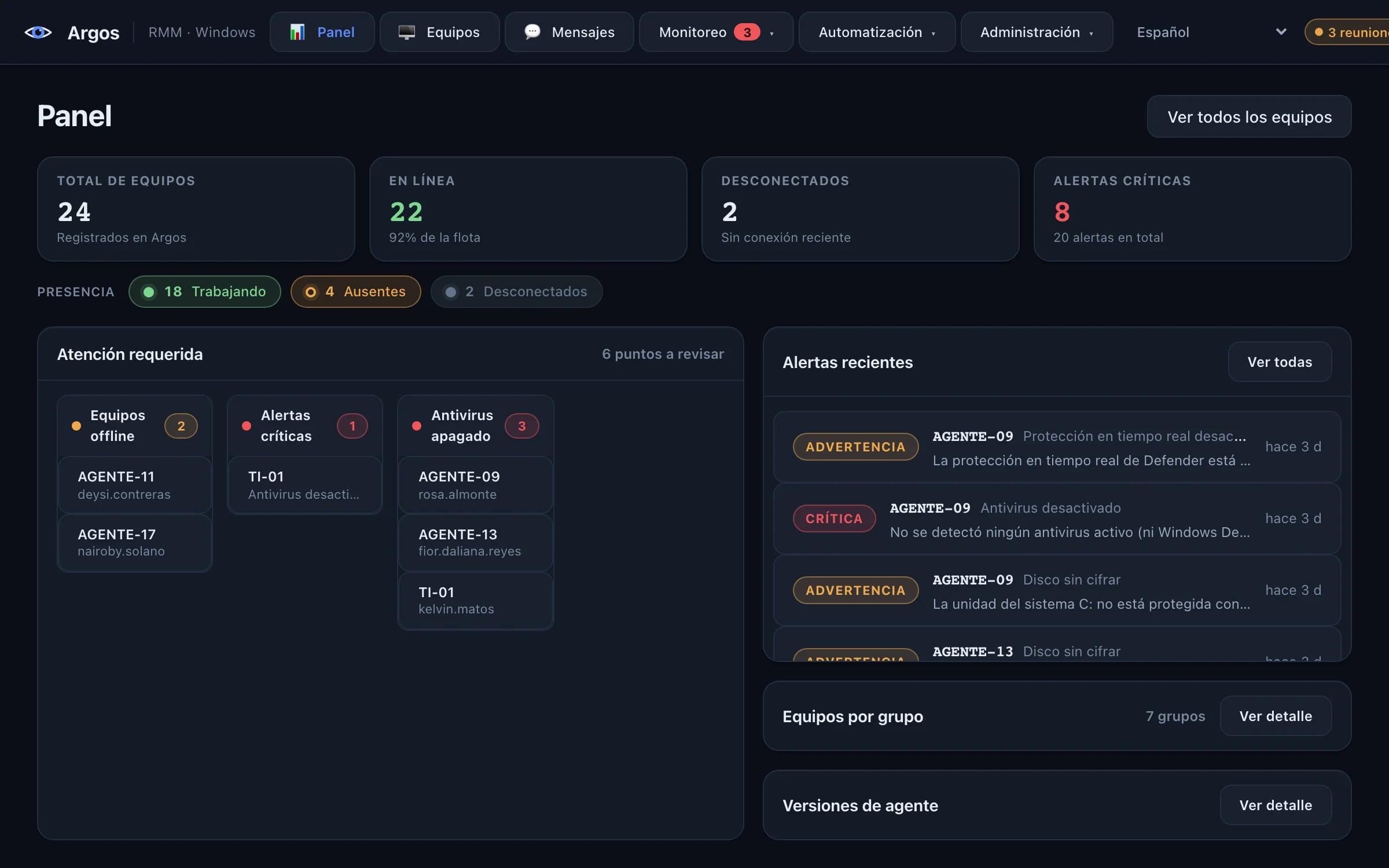Image resolution: width=1389 pixels, height=868 pixels.
Task: Expand the Automatización dropdown menu
Action: tap(877, 32)
